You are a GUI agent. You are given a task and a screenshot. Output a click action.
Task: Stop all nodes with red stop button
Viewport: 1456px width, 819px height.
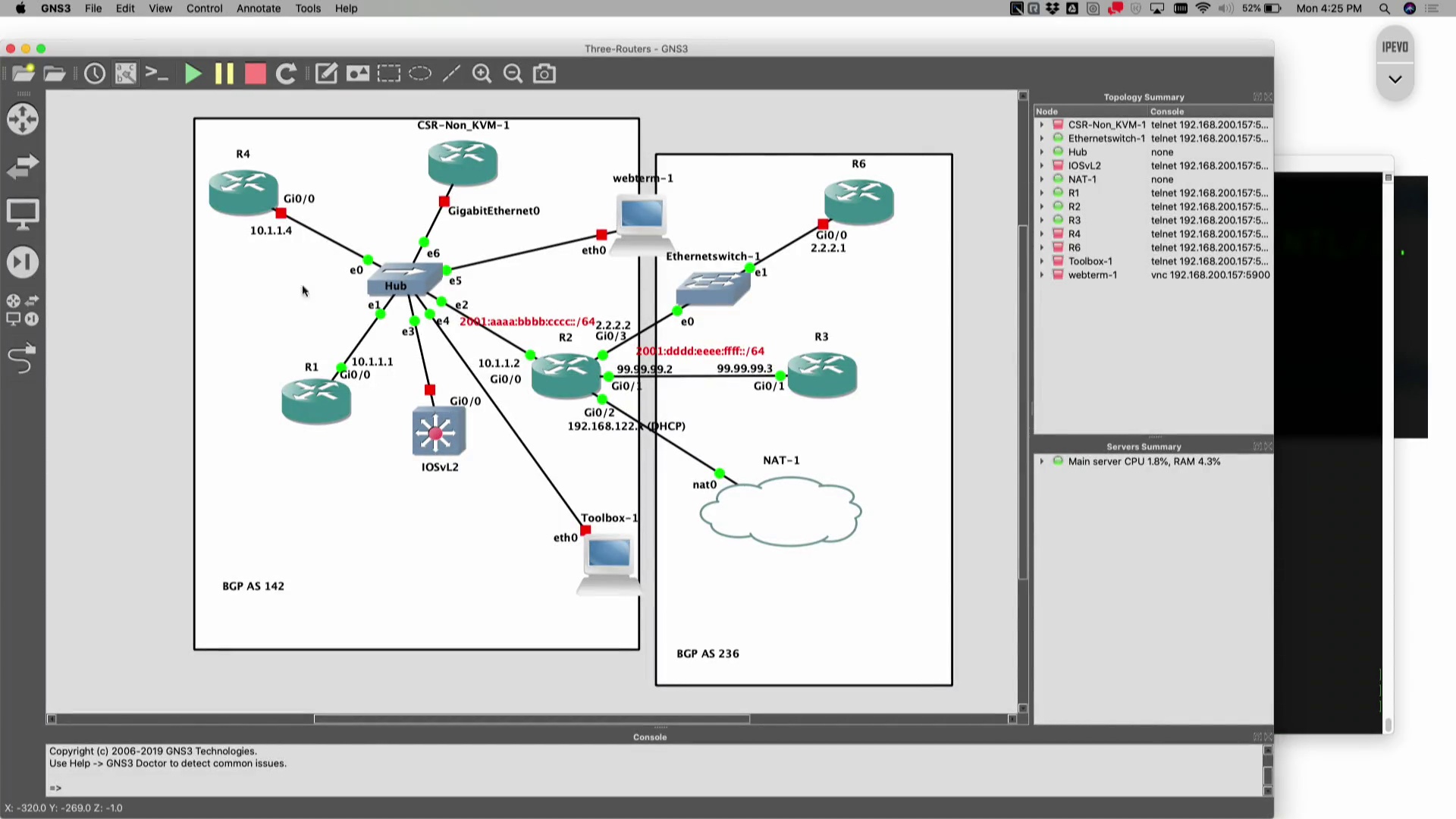pos(256,74)
